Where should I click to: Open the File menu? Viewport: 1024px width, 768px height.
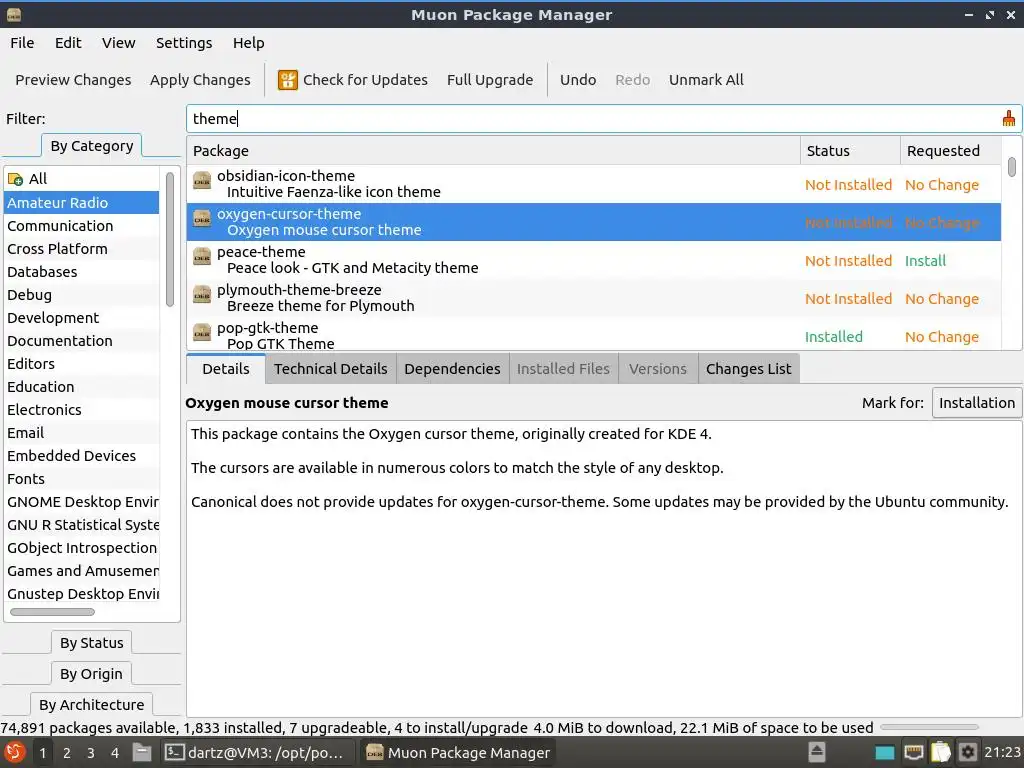(x=22, y=43)
